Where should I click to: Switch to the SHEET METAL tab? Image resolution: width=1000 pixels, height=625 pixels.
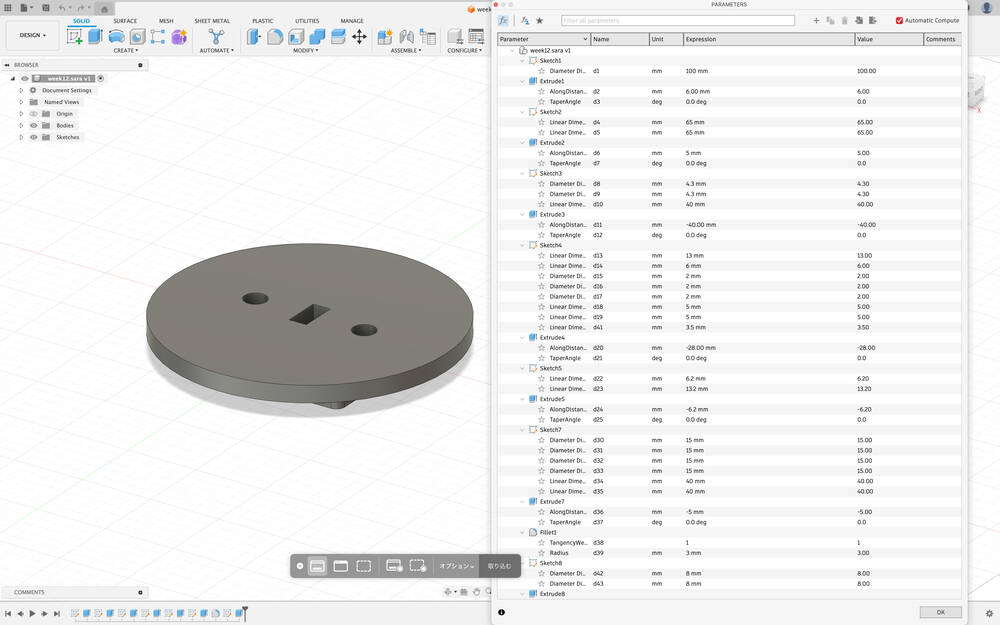point(212,21)
